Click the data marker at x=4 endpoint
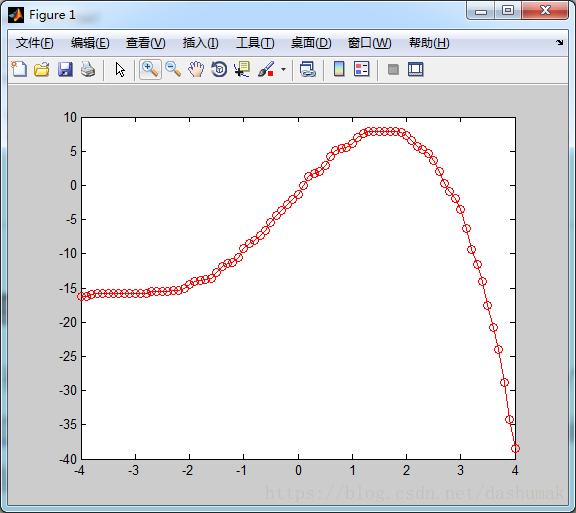The image size is (576, 513). pos(515,448)
